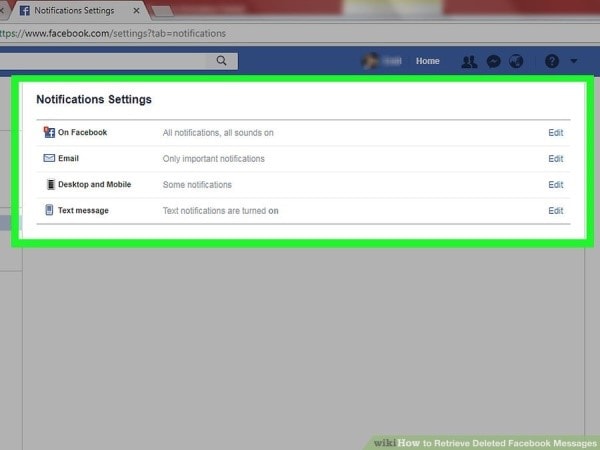600x450 pixels.
Task: Click the Text message phone icon
Action: click(x=49, y=210)
